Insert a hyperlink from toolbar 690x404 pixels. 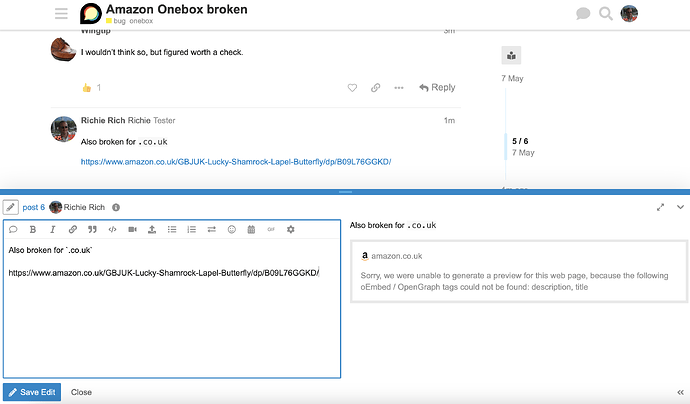click(x=73, y=229)
